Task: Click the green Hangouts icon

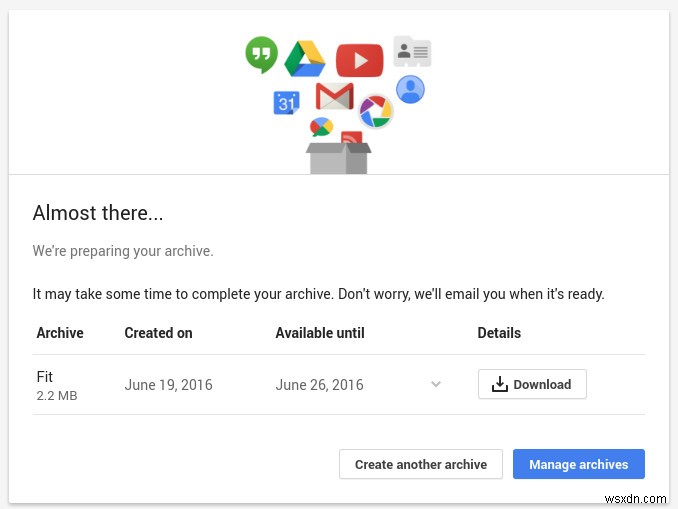Action: pos(262,54)
